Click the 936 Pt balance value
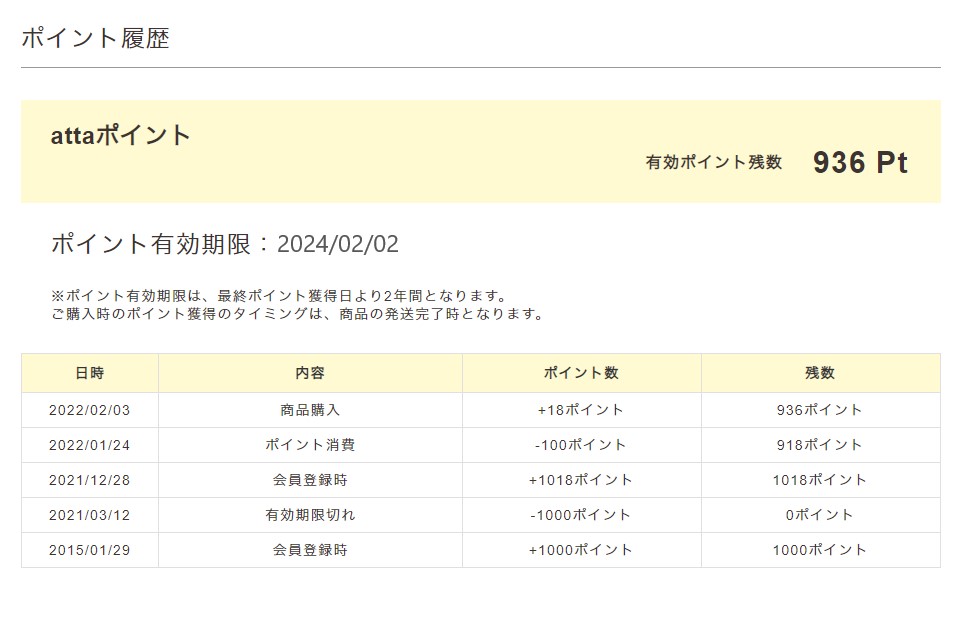Screen dimensions: 962x638 (x=860, y=163)
